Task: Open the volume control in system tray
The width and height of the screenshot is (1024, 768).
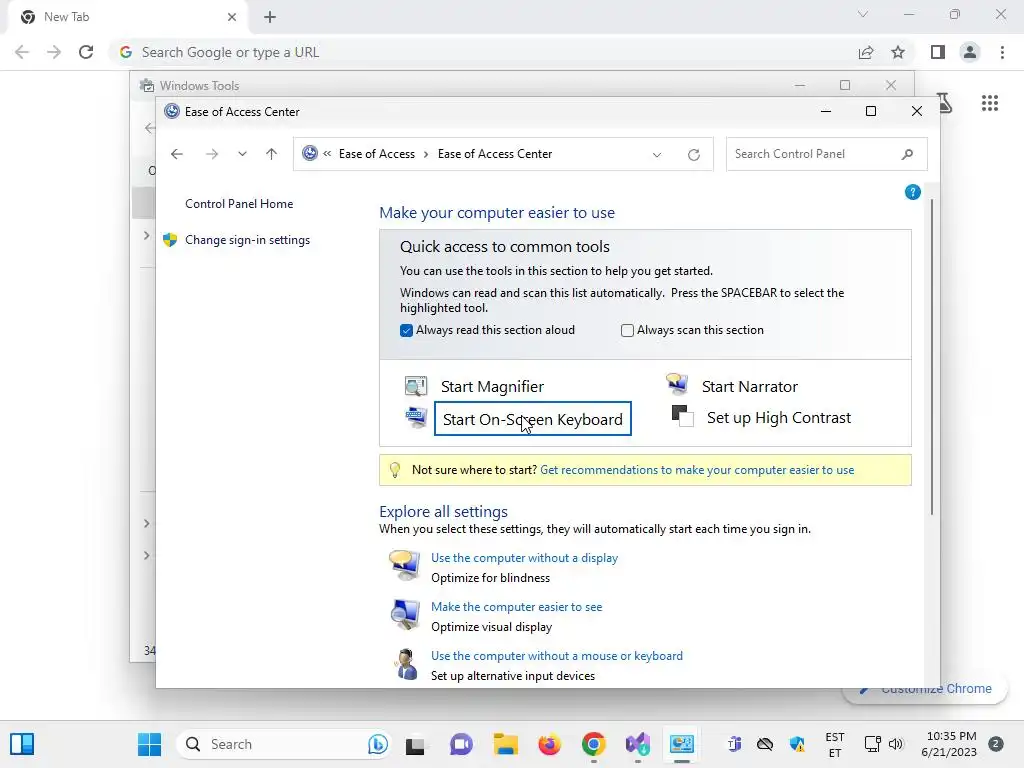Action: [x=896, y=744]
